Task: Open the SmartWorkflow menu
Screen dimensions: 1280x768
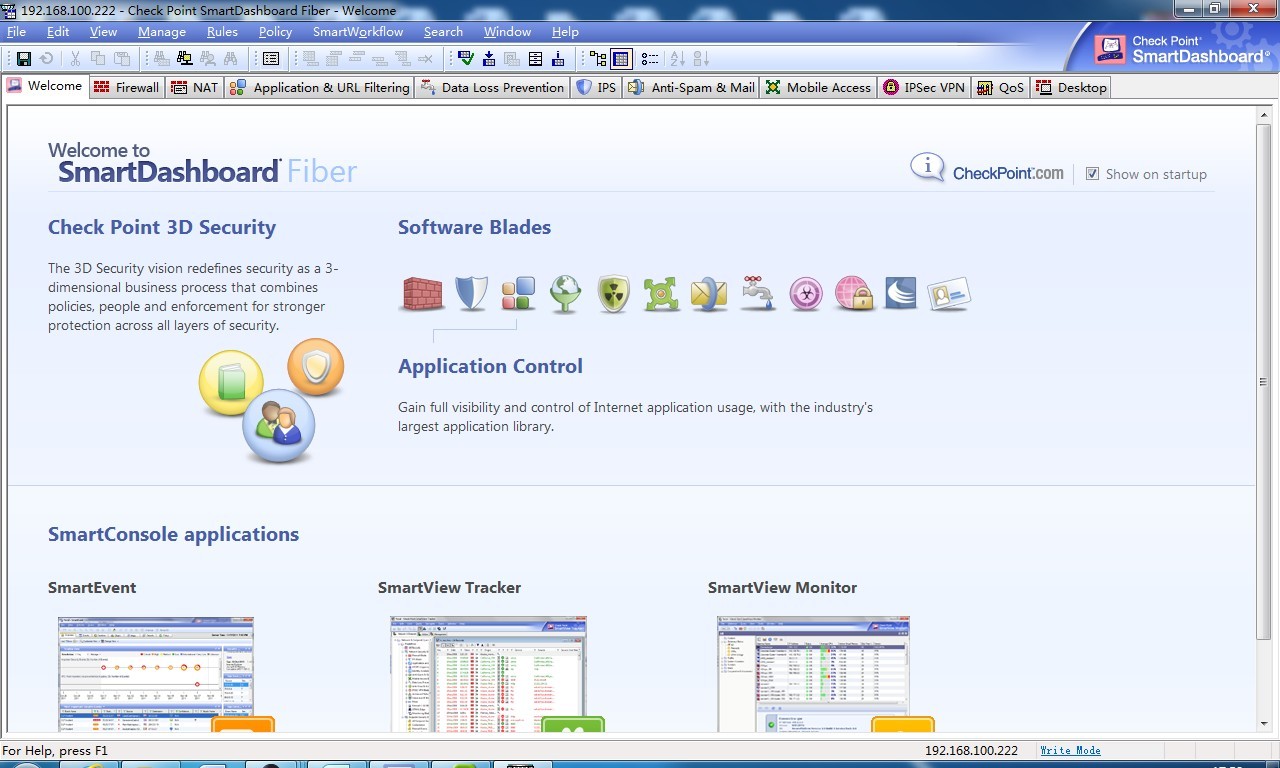Action: click(x=358, y=31)
